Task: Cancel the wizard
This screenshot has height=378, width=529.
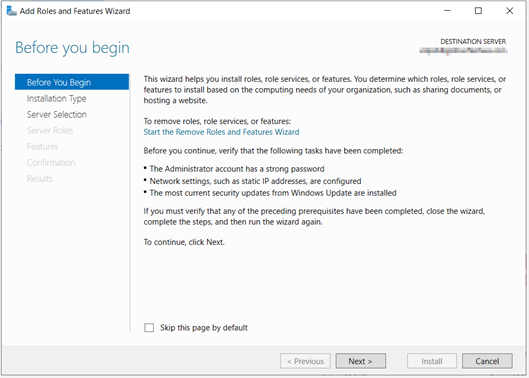Action: tap(487, 361)
